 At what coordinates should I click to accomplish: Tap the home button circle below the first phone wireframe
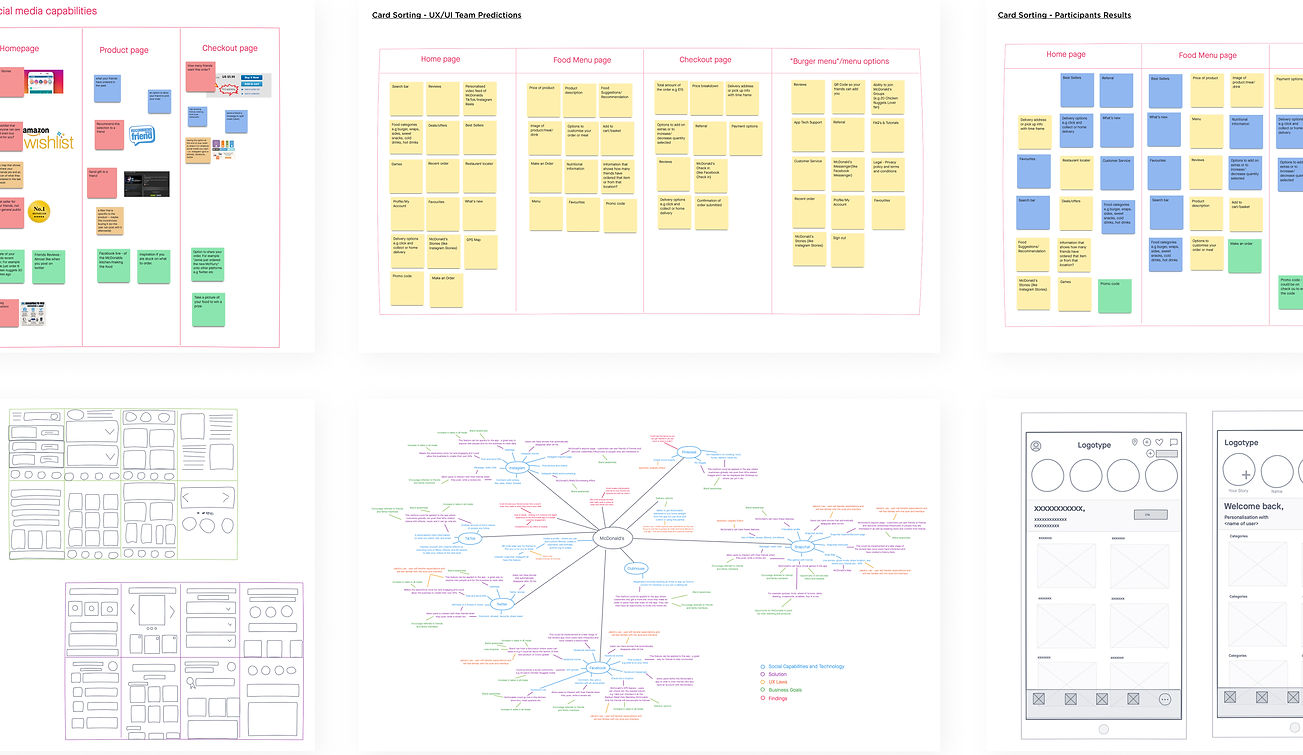pos(1104,728)
